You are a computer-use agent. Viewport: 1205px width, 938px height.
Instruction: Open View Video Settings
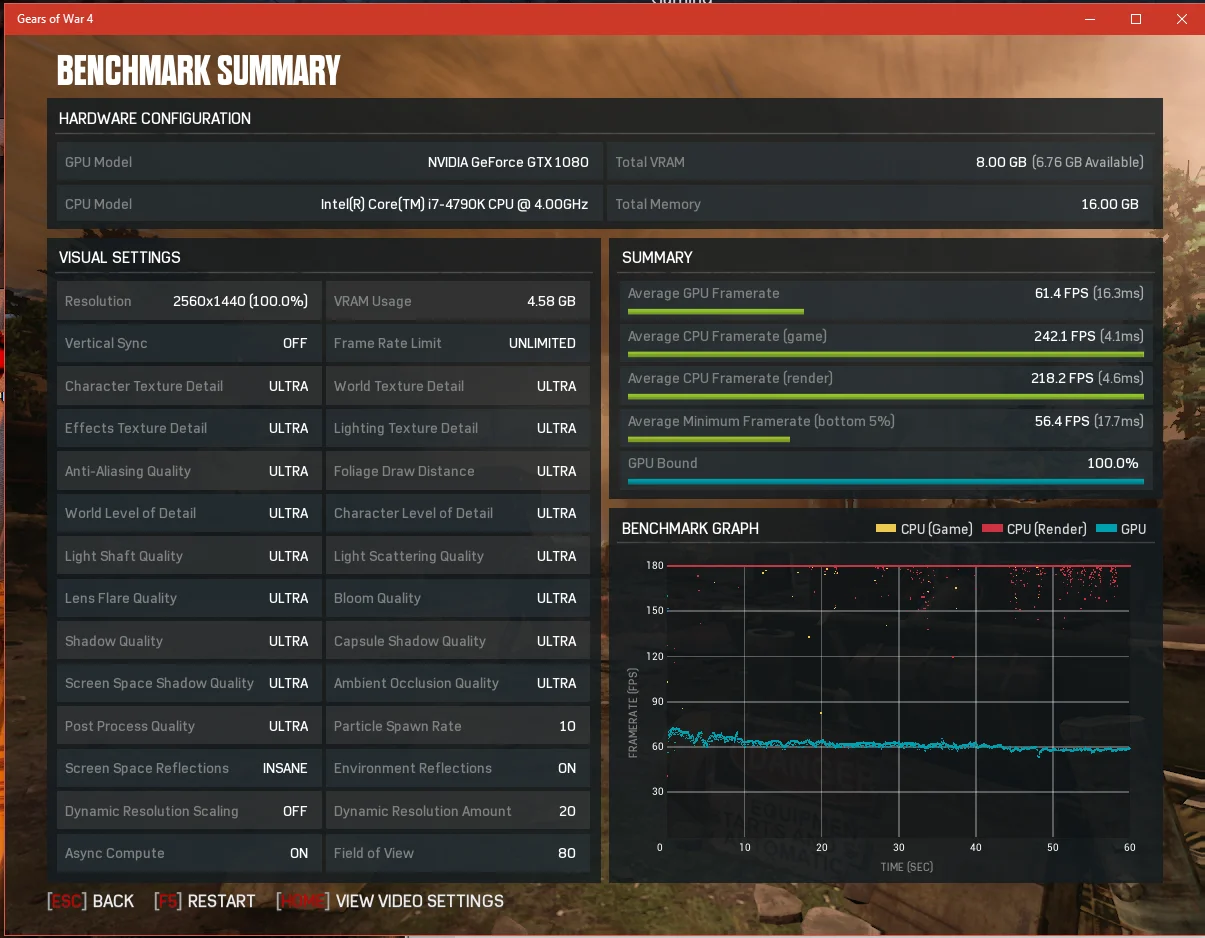click(390, 901)
